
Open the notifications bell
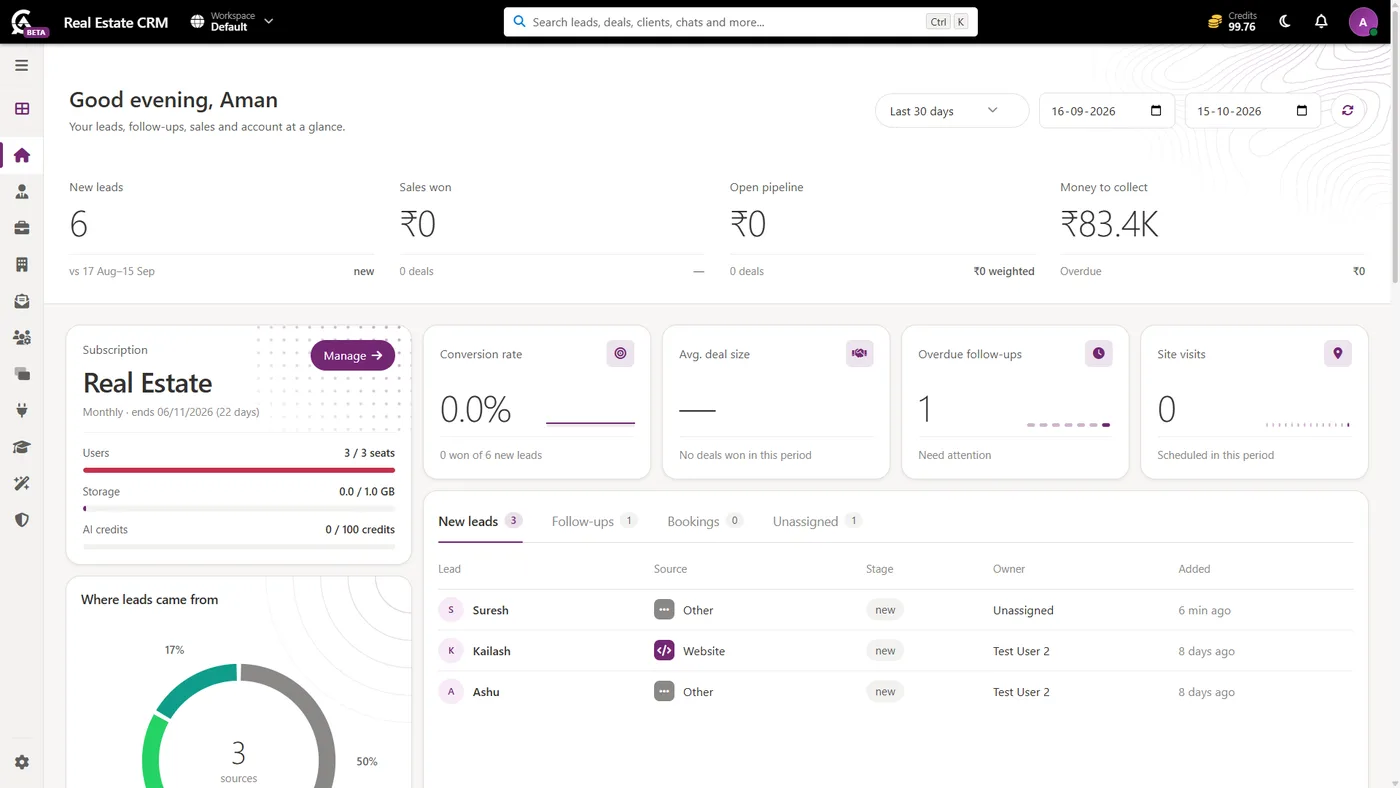[1321, 21]
